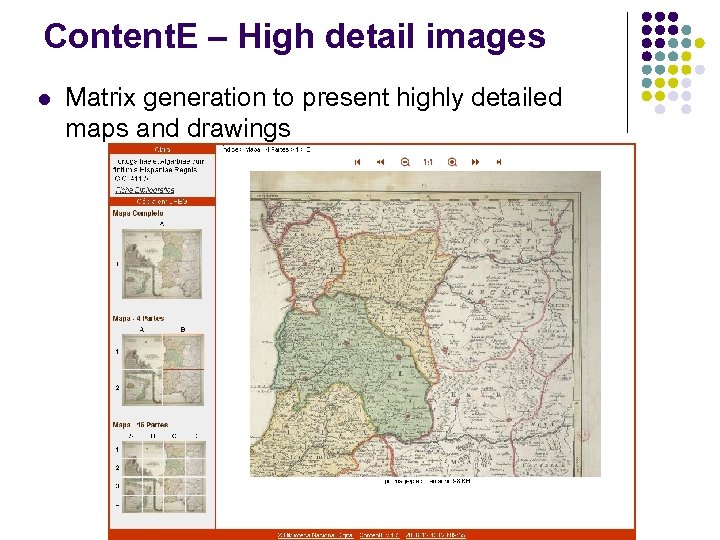The image size is (720, 540).
Task: Click the Matrix generation bullet text
Action: pyautogui.click(x=314, y=112)
